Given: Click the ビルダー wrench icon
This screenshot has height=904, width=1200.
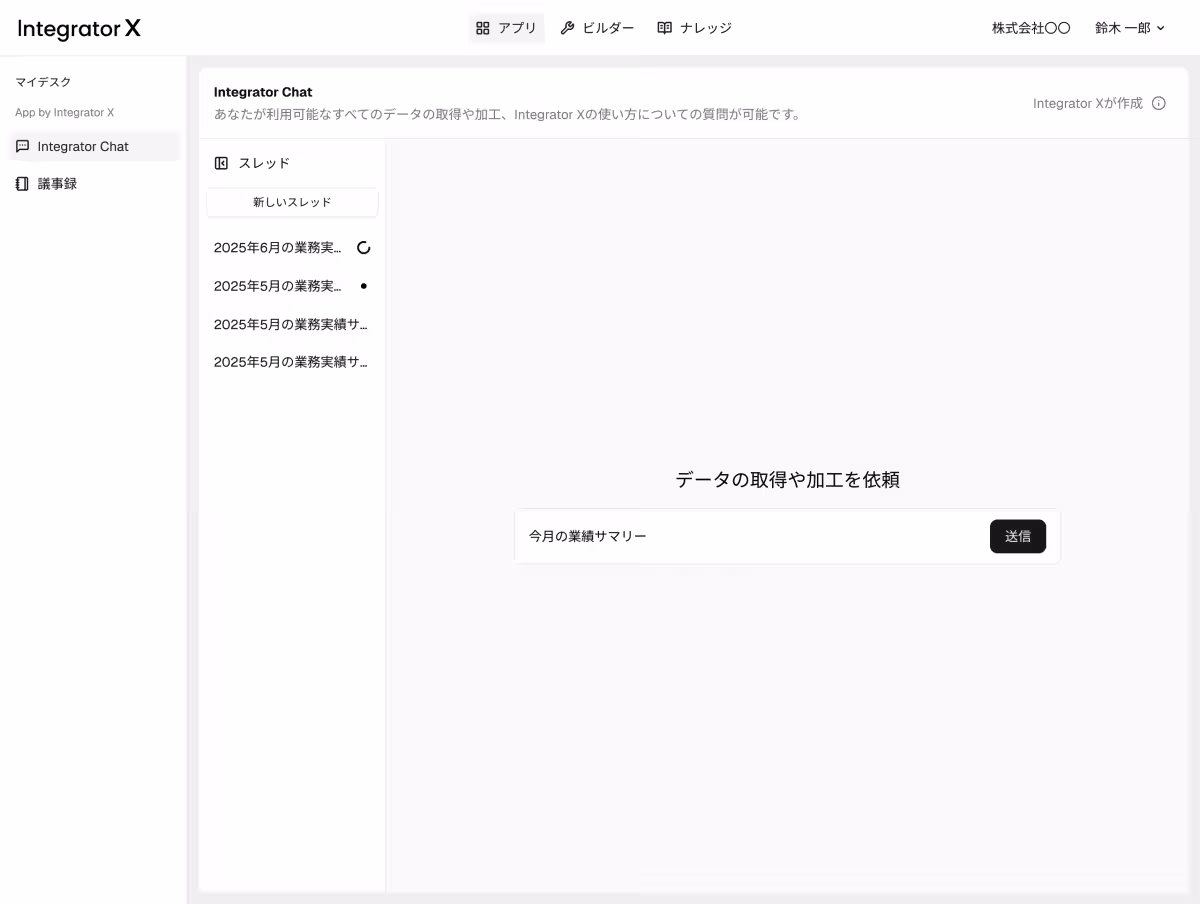Looking at the screenshot, I should [567, 27].
